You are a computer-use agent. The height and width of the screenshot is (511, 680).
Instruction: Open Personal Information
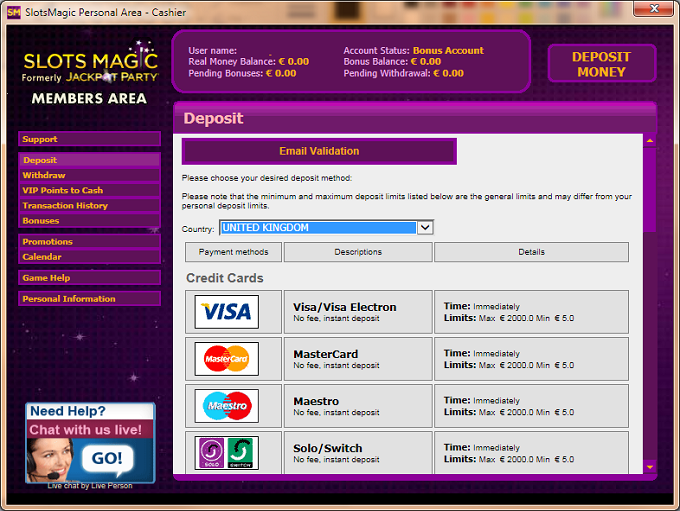coord(89,299)
